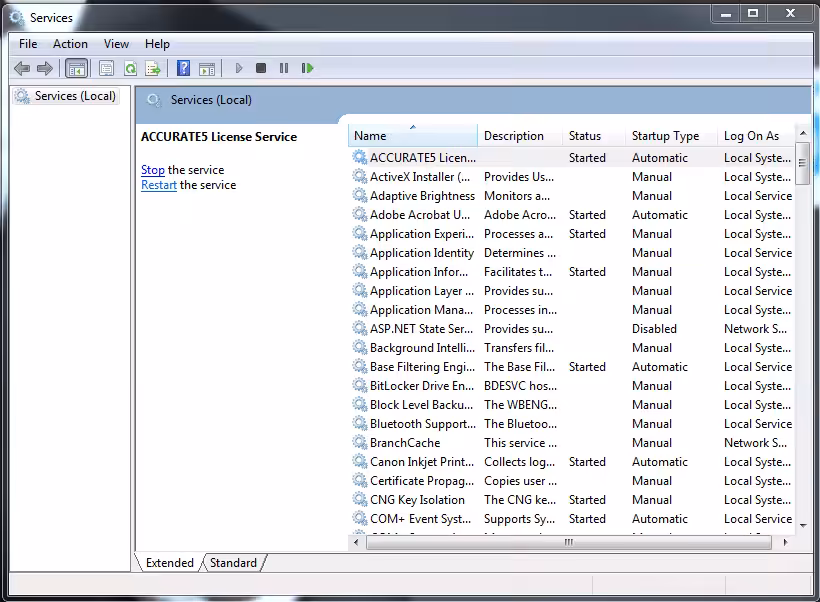The width and height of the screenshot is (820, 602).
Task: Click the Back arrow toolbar icon
Action: click(x=22, y=68)
